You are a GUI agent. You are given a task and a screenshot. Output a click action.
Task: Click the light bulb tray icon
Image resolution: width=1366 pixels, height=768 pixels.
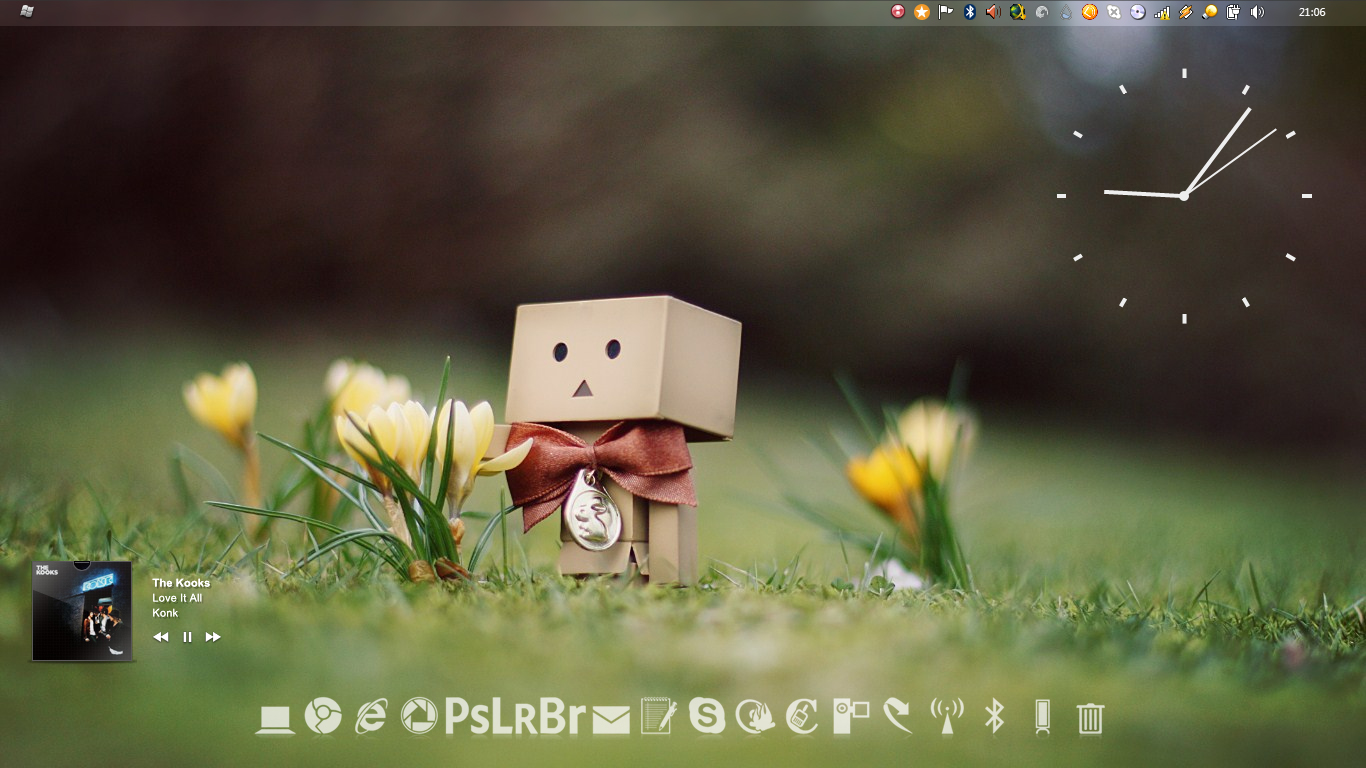pyautogui.click(x=1209, y=12)
